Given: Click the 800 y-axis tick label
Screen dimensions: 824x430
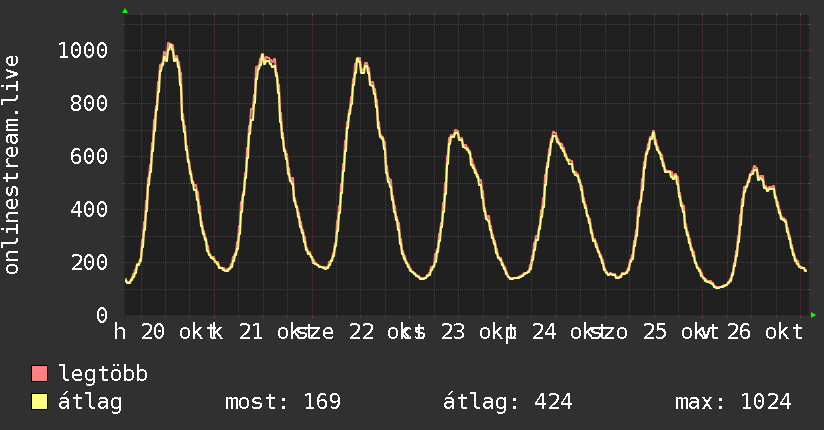Looking at the screenshot, I should pos(89,104).
